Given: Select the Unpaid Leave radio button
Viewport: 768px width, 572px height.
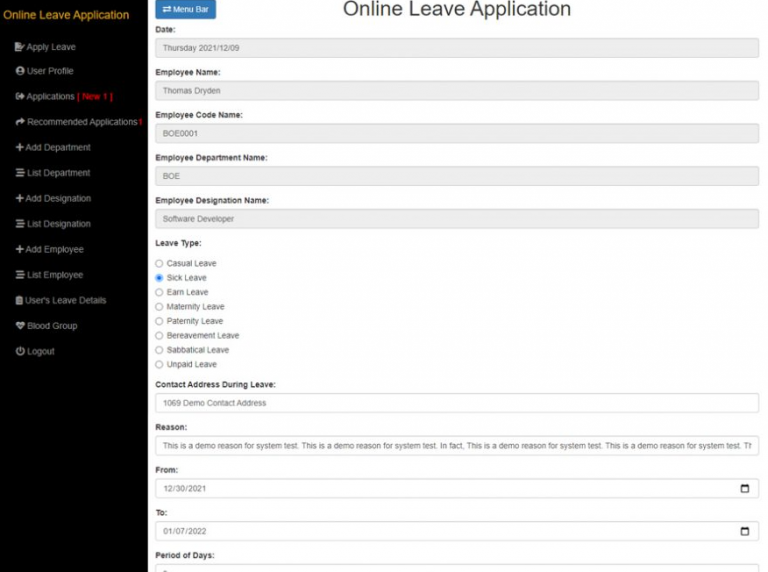Looking at the screenshot, I should click(159, 365).
